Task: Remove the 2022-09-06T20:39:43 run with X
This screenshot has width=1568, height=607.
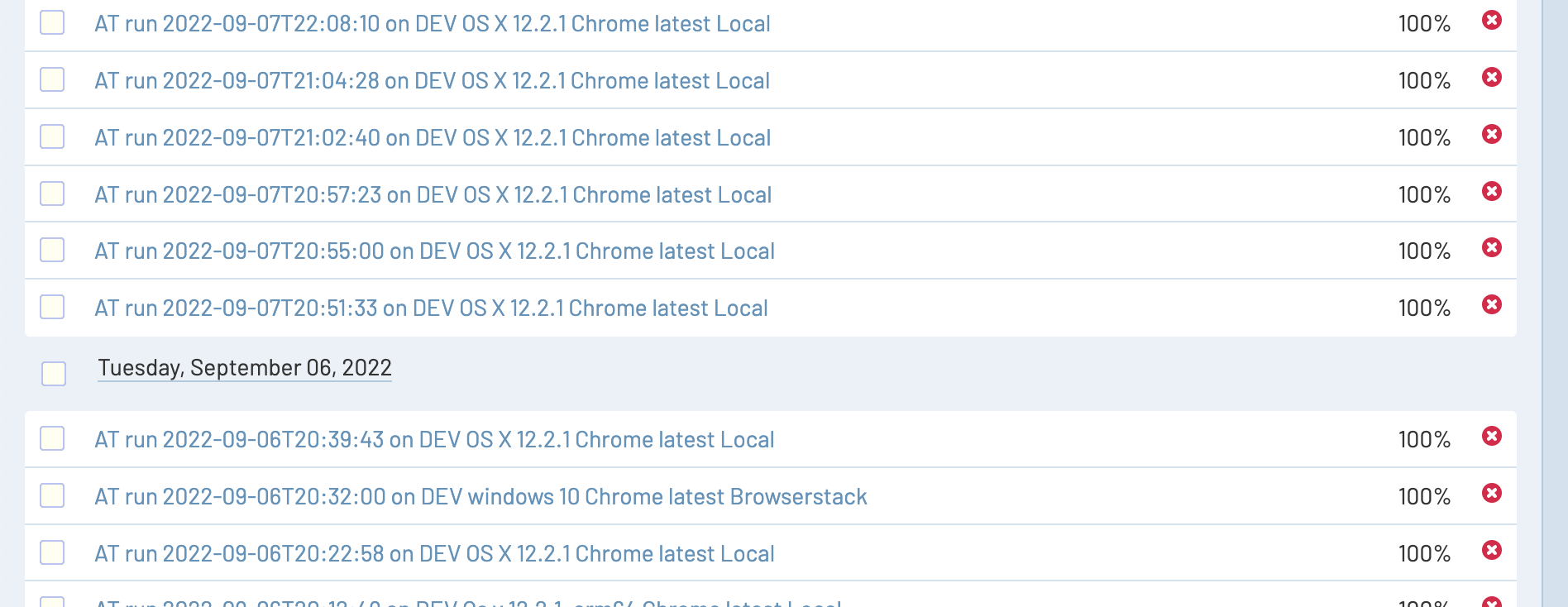Action: click(1491, 437)
